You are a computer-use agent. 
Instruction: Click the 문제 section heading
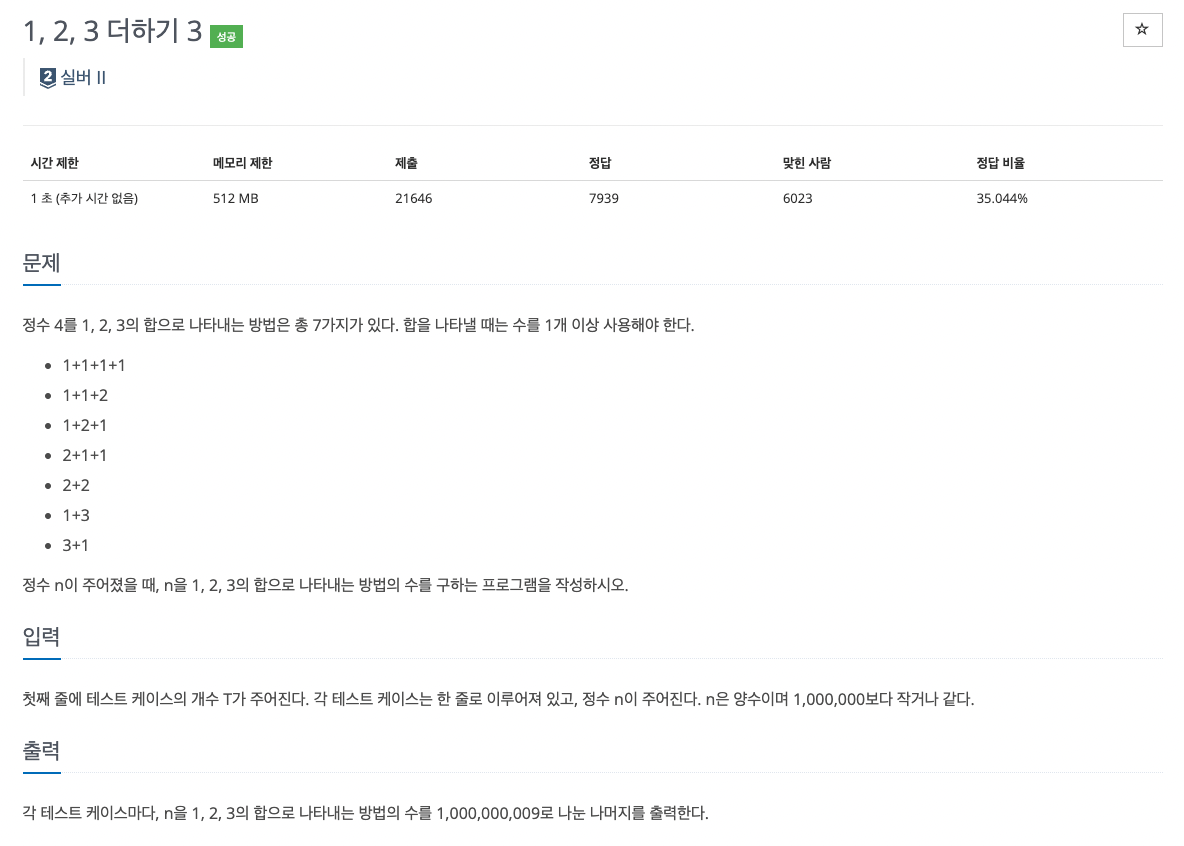[x=41, y=263]
